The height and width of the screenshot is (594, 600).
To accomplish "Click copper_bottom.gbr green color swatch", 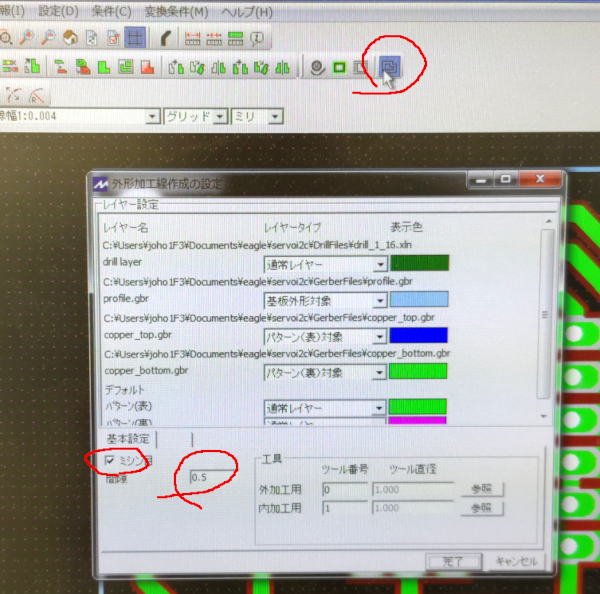I will [x=418, y=371].
